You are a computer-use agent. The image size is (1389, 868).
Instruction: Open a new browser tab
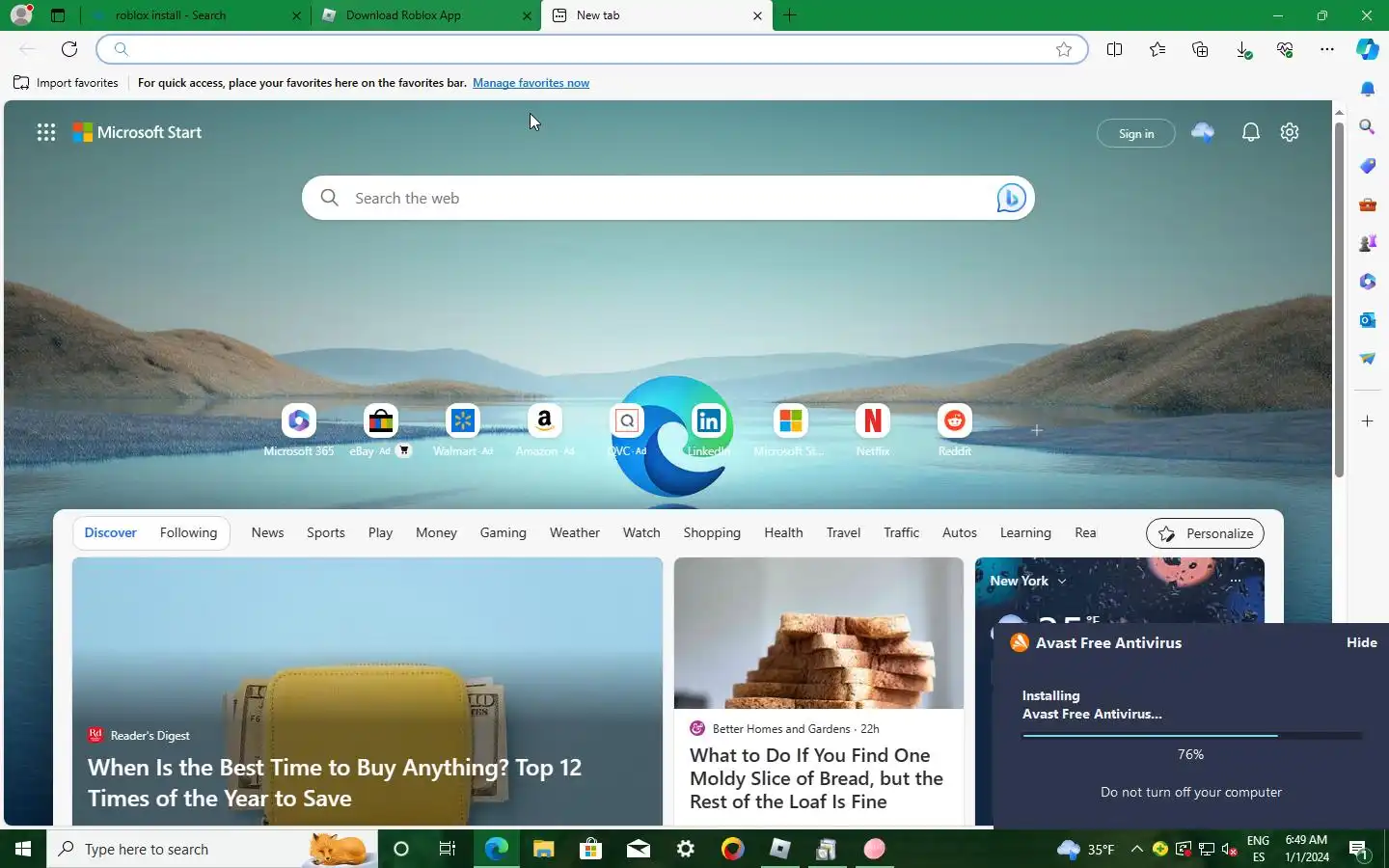point(790,15)
